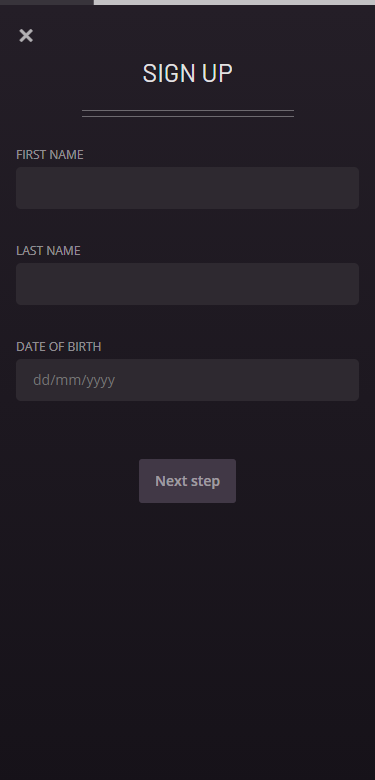Click the dark filled progress bar segment
This screenshot has width=375, height=780.
[47, 2]
